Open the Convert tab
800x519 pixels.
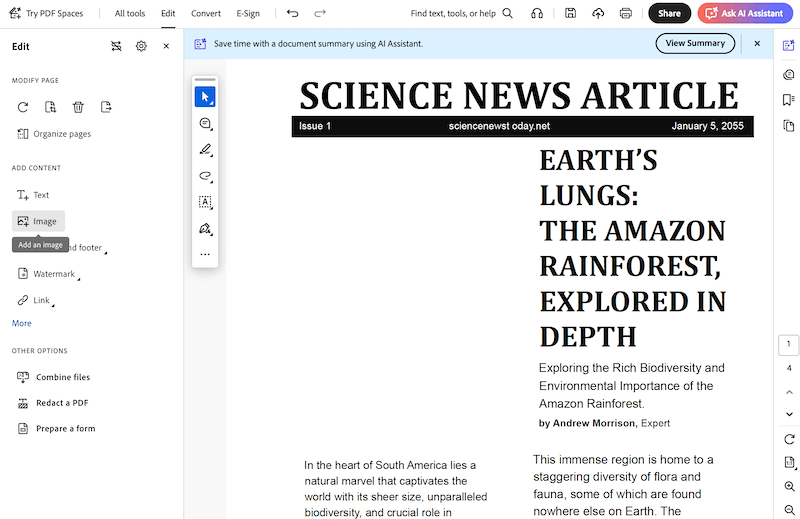point(206,13)
